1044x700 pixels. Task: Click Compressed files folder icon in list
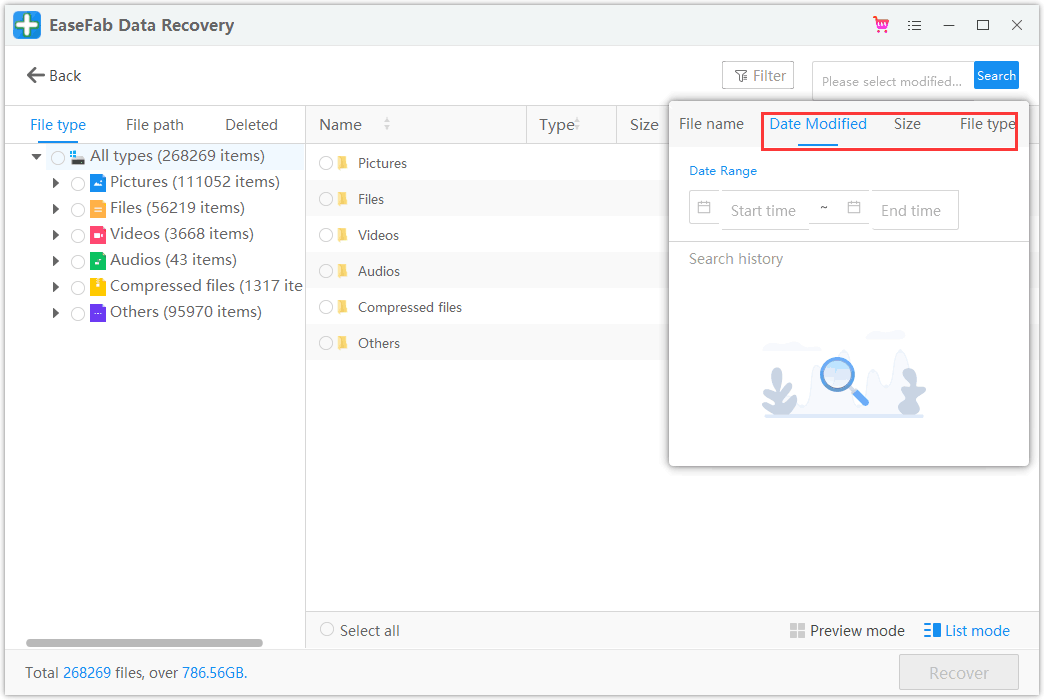point(343,306)
